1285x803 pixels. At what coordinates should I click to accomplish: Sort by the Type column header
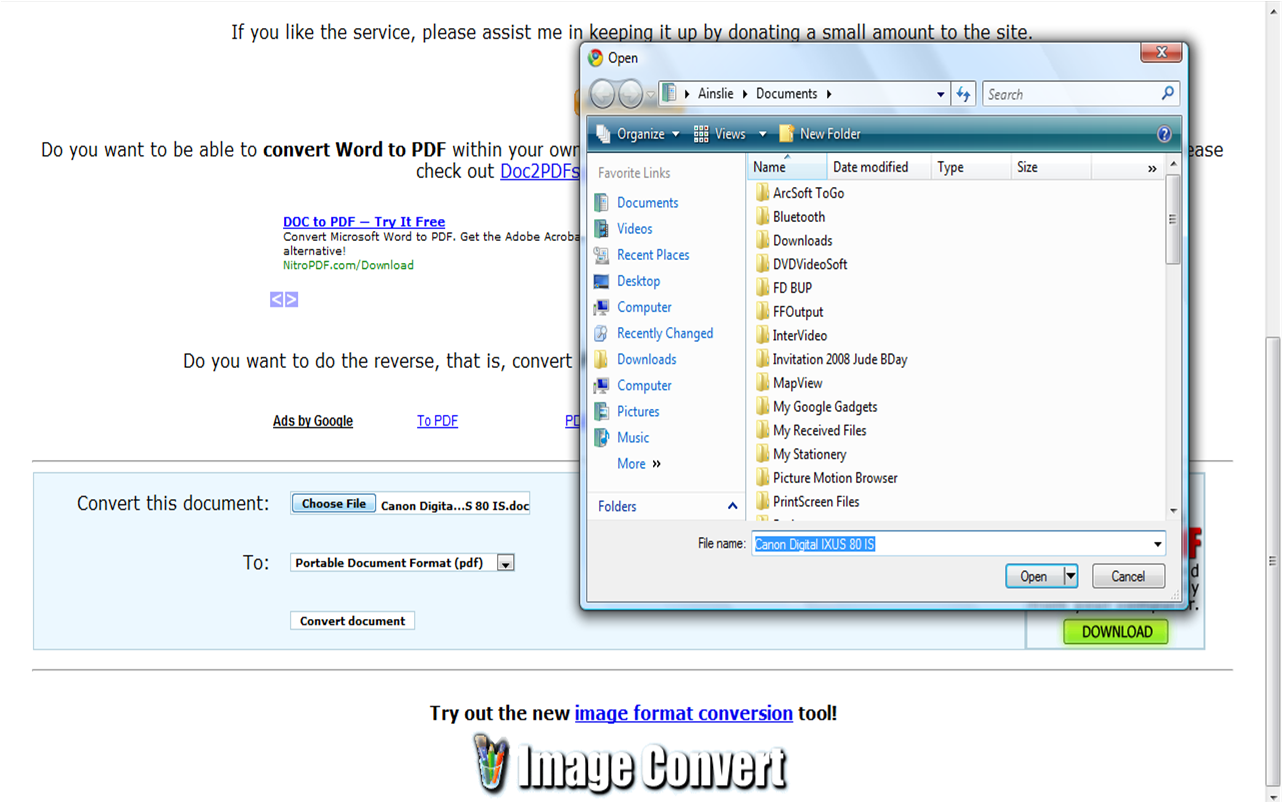[x=971, y=167]
